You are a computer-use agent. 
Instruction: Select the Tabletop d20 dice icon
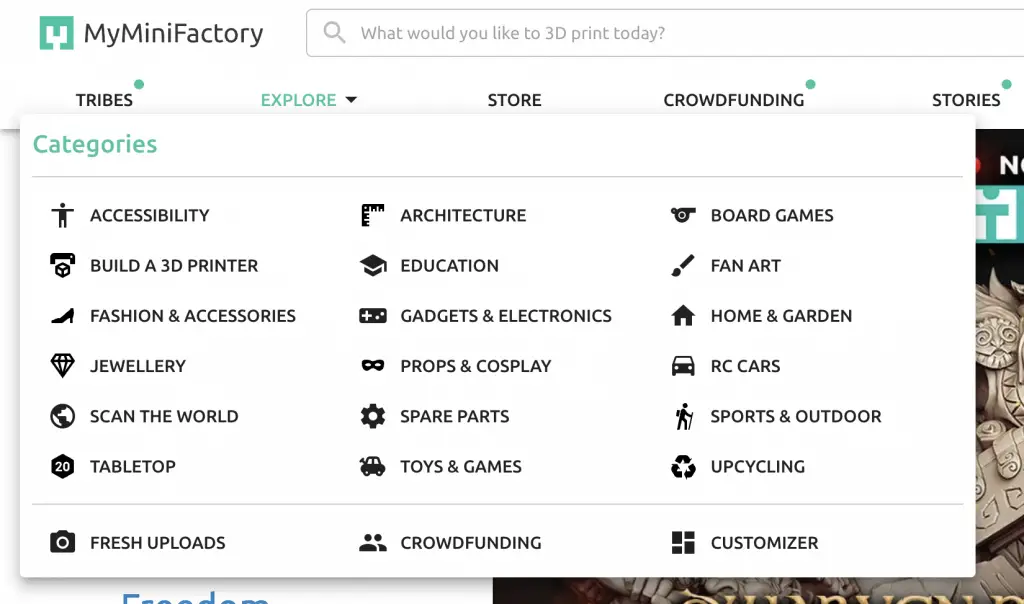click(63, 466)
